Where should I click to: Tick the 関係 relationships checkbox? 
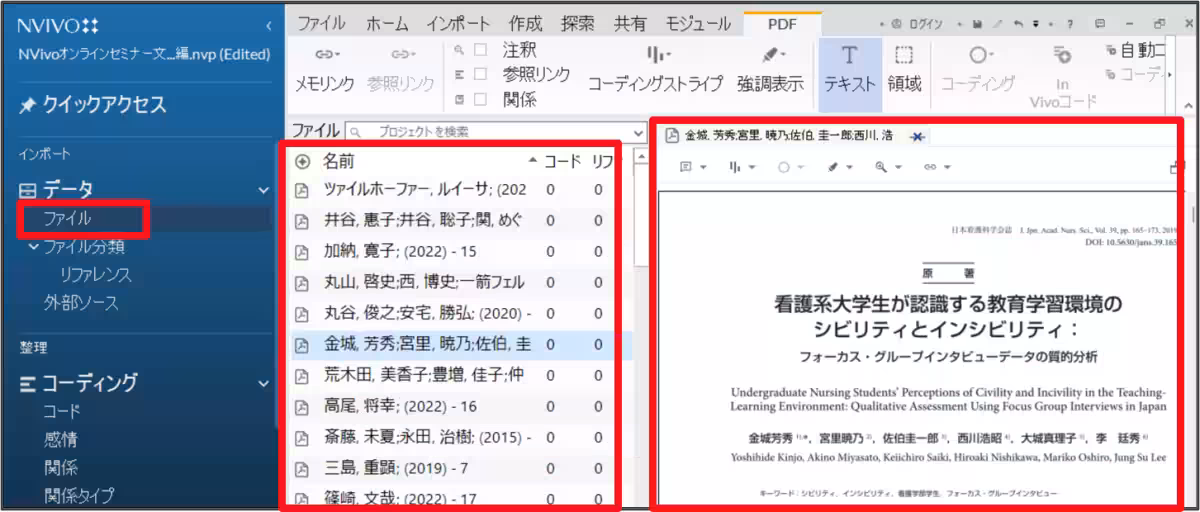[x=481, y=99]
